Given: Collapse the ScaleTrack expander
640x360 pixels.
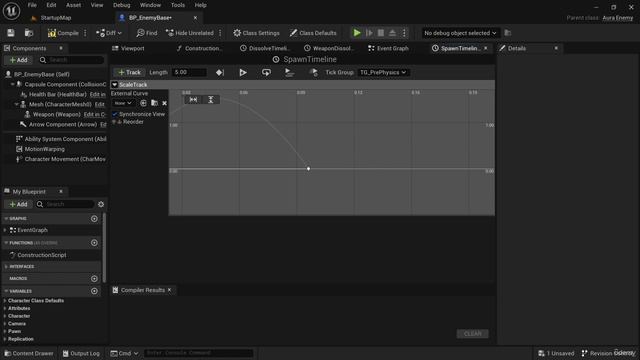Looking at the screenshot, I should pyautogui.click(x=115, y=84).
